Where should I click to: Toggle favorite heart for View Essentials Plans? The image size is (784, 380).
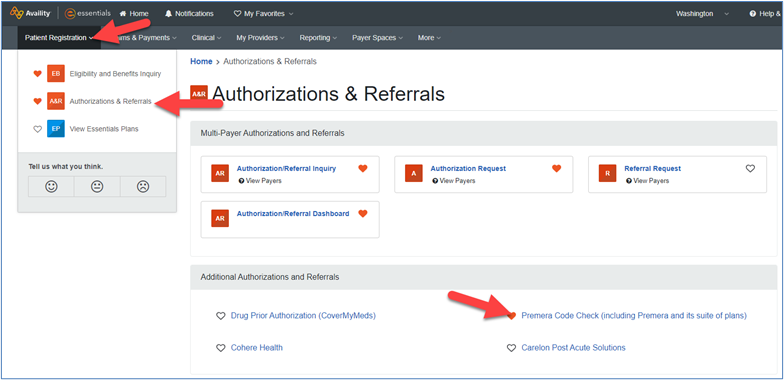tap(37, 129)
